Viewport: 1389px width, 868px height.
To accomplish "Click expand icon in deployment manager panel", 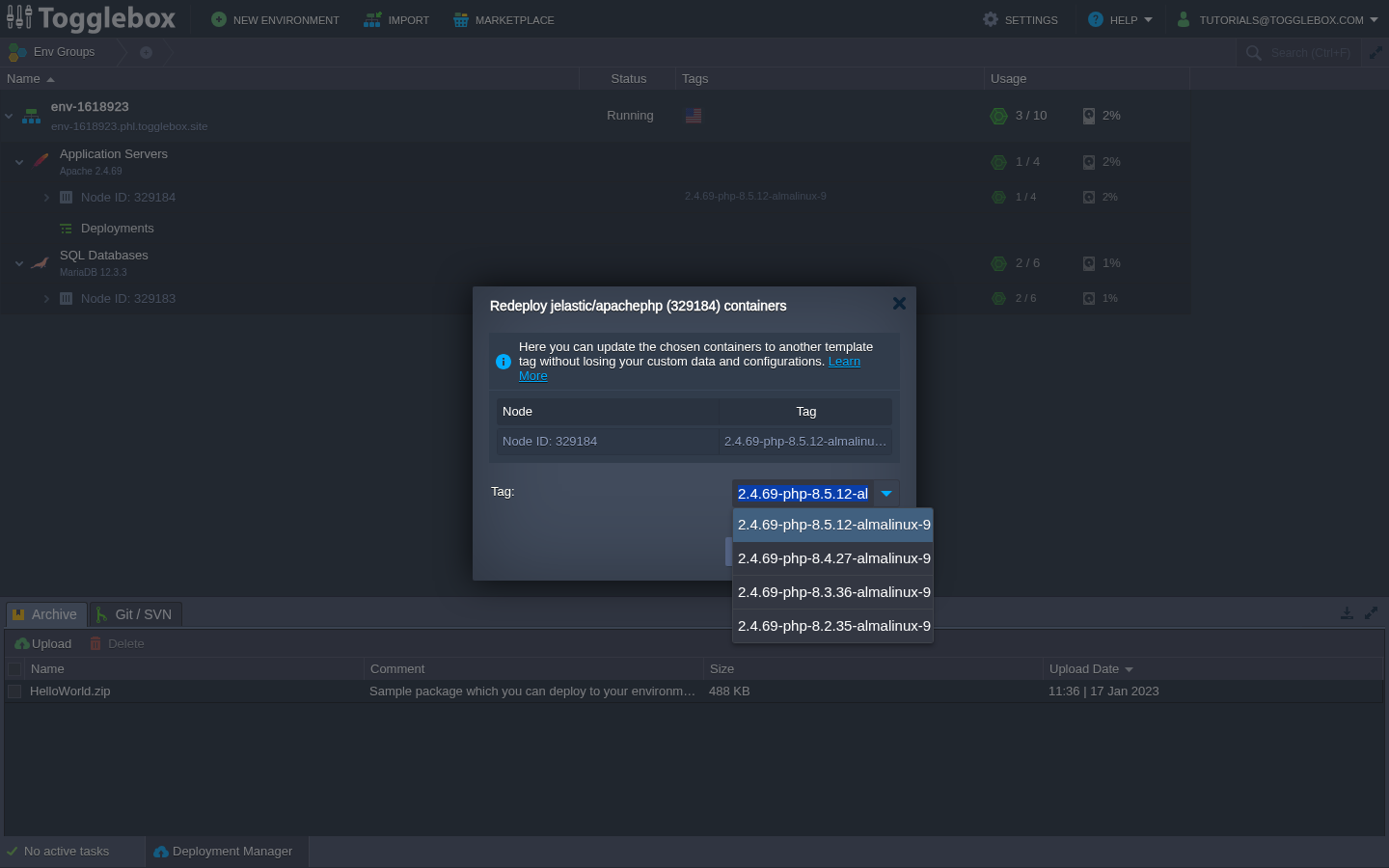I will pos(1371,613).
